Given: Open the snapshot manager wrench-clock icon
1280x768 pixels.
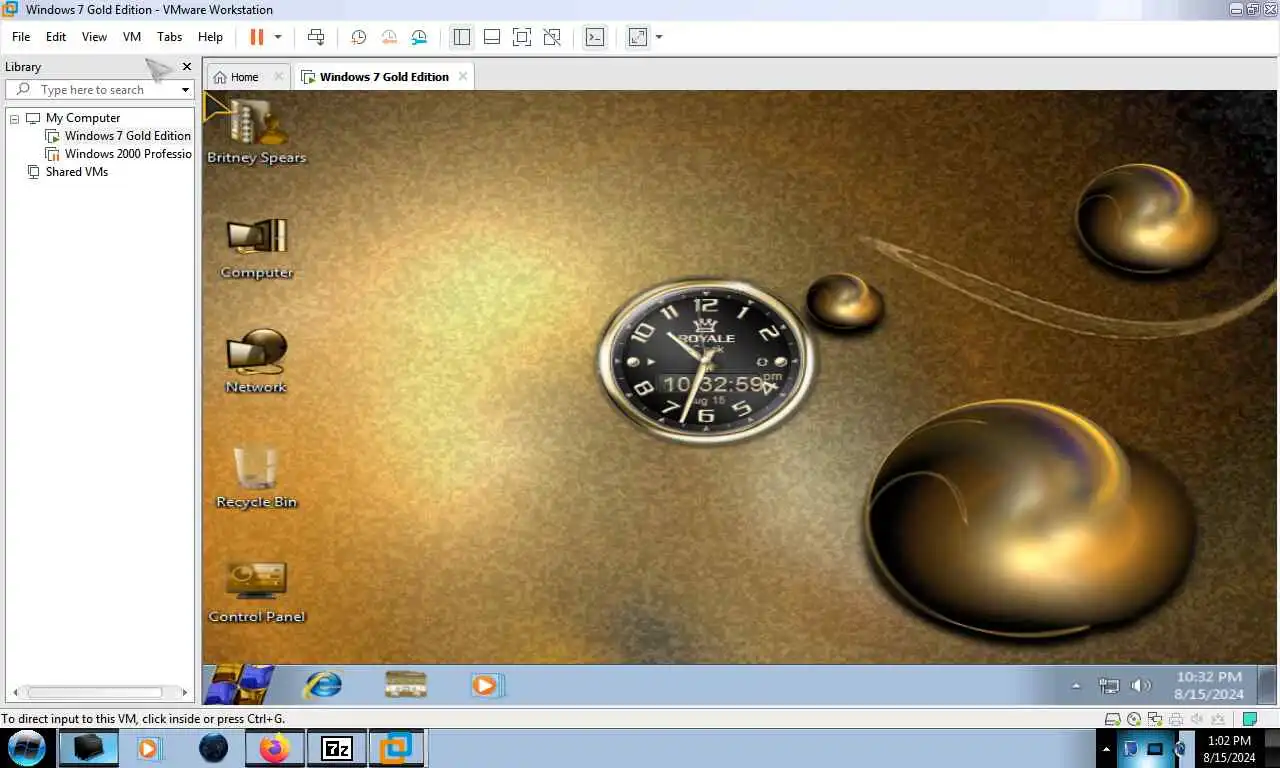Looking at the screenshot, I should coord(420,37).
